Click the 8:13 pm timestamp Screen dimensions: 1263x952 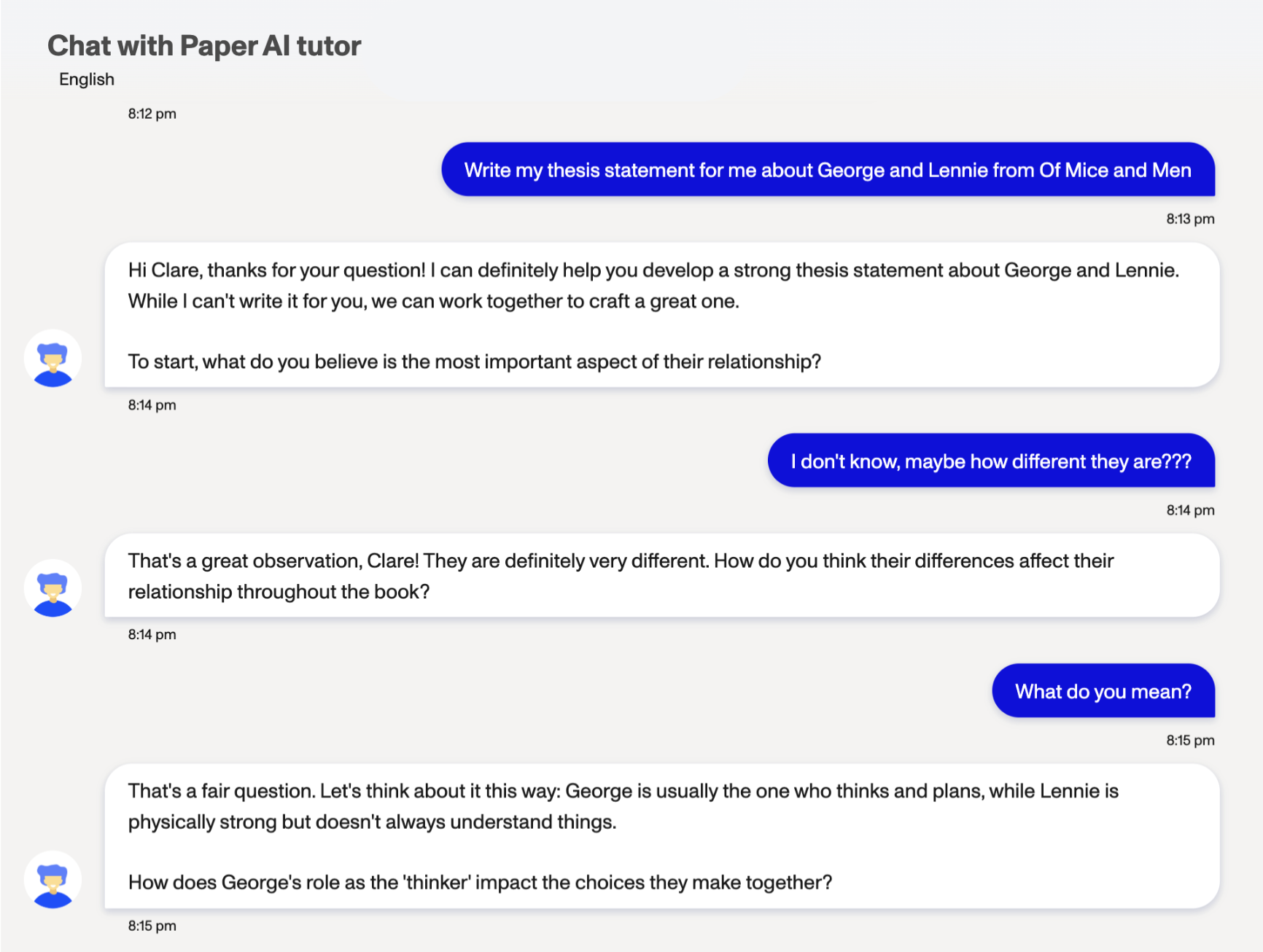click(1190, 219)
